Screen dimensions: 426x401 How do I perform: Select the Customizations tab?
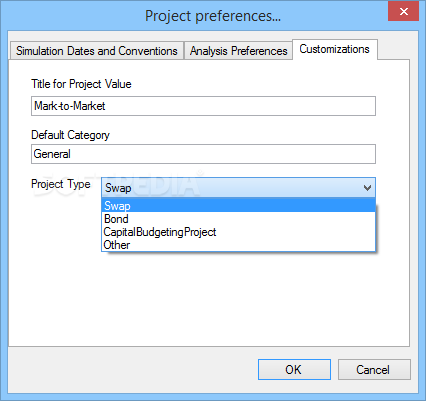coord(335,49)
